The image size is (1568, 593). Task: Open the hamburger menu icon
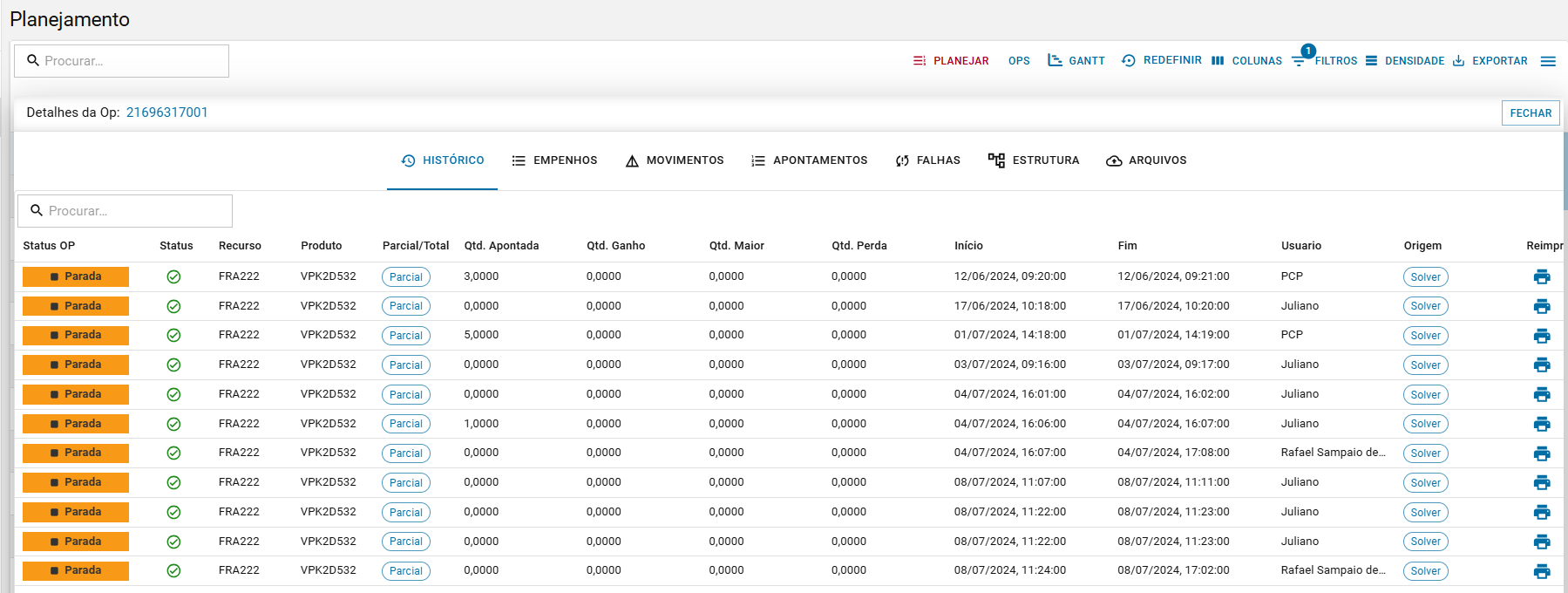(x=1548, y=61)
